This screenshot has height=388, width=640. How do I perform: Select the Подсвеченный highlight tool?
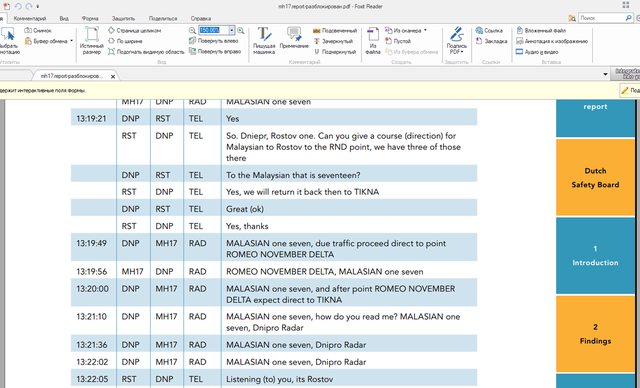[335, 31]
